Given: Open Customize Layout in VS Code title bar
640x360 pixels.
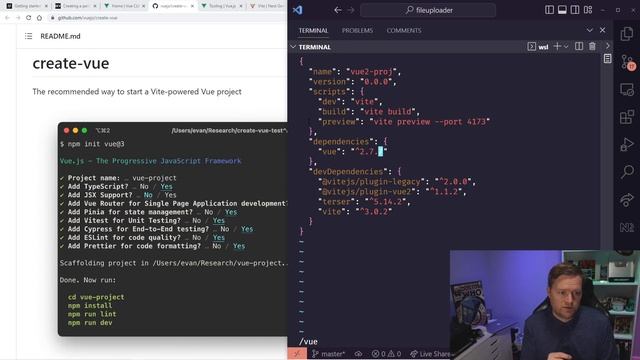Looking at the screenshot, I should click(x=588, y=10).
